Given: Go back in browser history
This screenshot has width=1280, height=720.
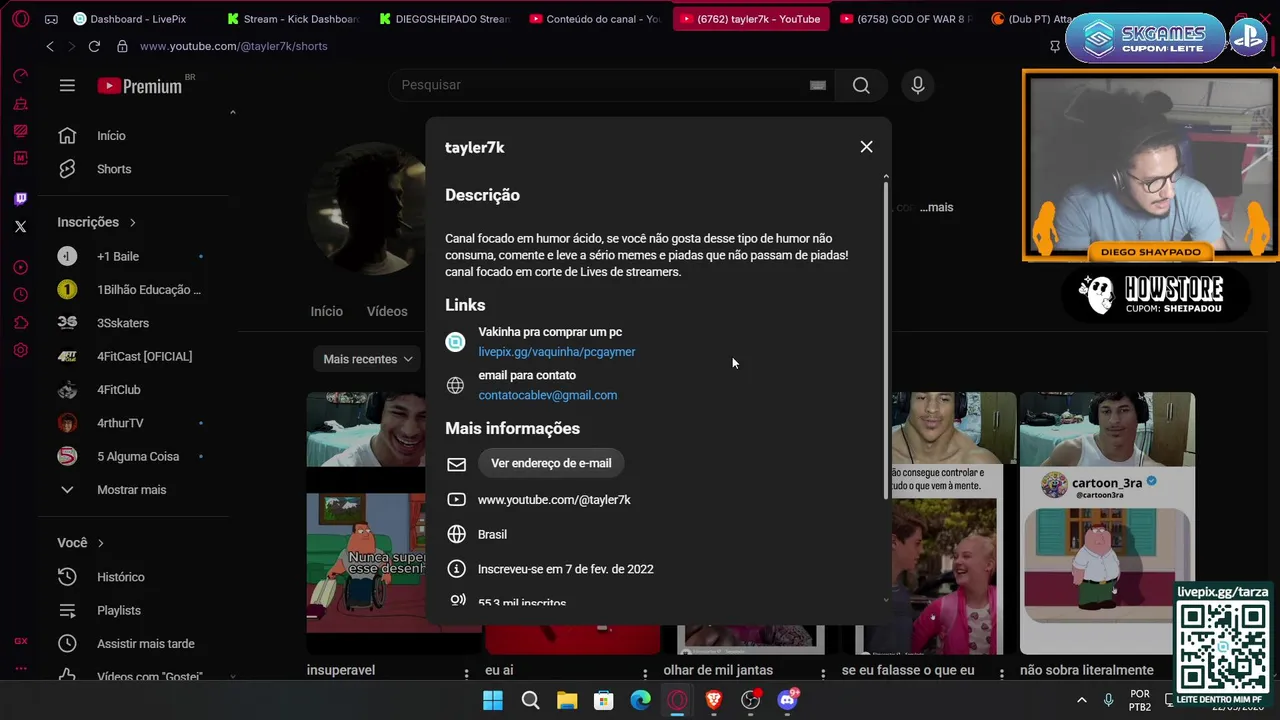Looking at the screenshot, I should [50, 46].
